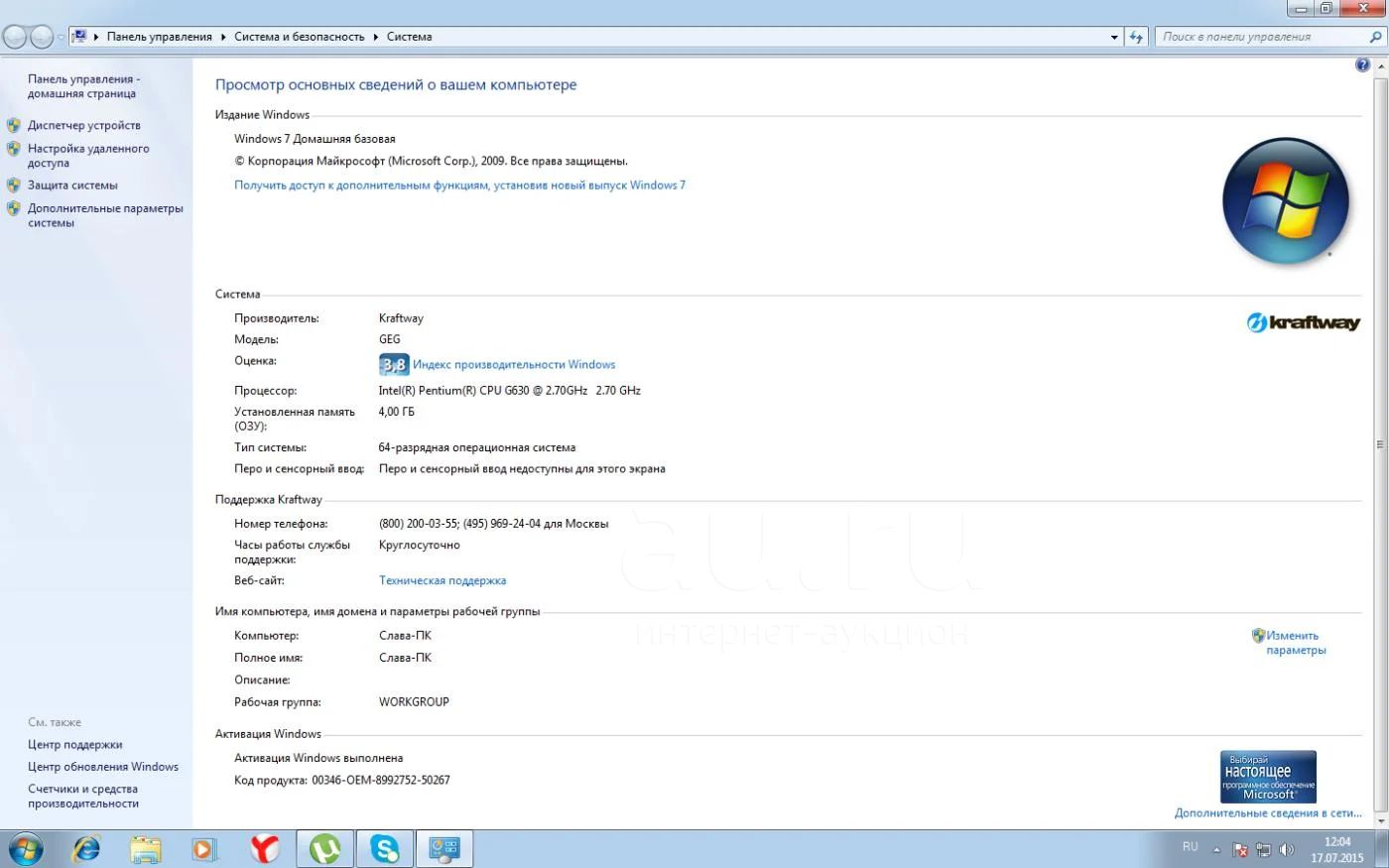Click Изменить параметры link

pyautogui.click(x=1296, y=643)
